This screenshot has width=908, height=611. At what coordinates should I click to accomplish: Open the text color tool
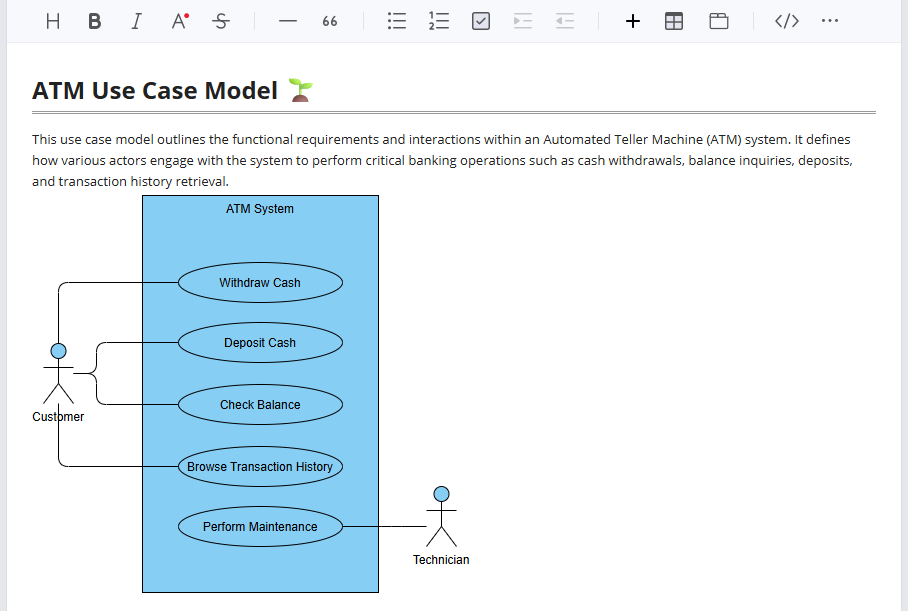pyautogui.click(x=180, y=21)
